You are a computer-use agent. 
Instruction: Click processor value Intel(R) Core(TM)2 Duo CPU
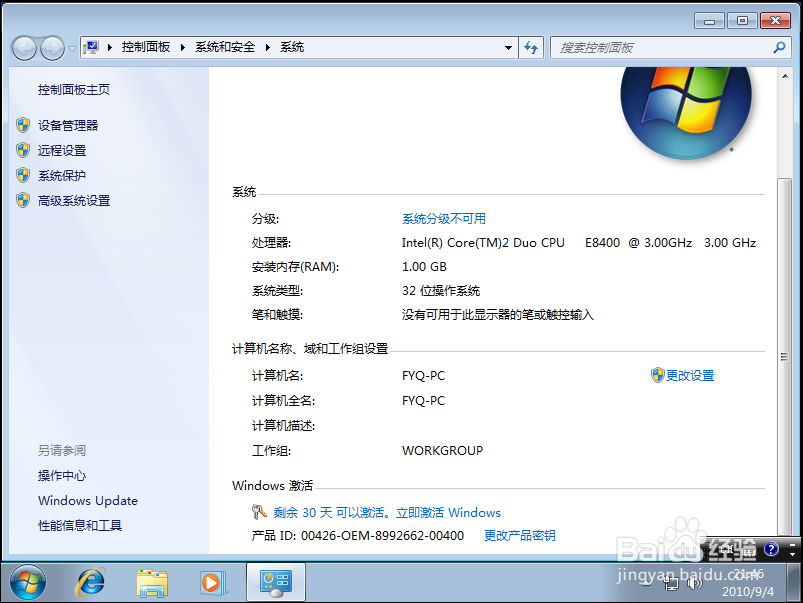(483, 243)
